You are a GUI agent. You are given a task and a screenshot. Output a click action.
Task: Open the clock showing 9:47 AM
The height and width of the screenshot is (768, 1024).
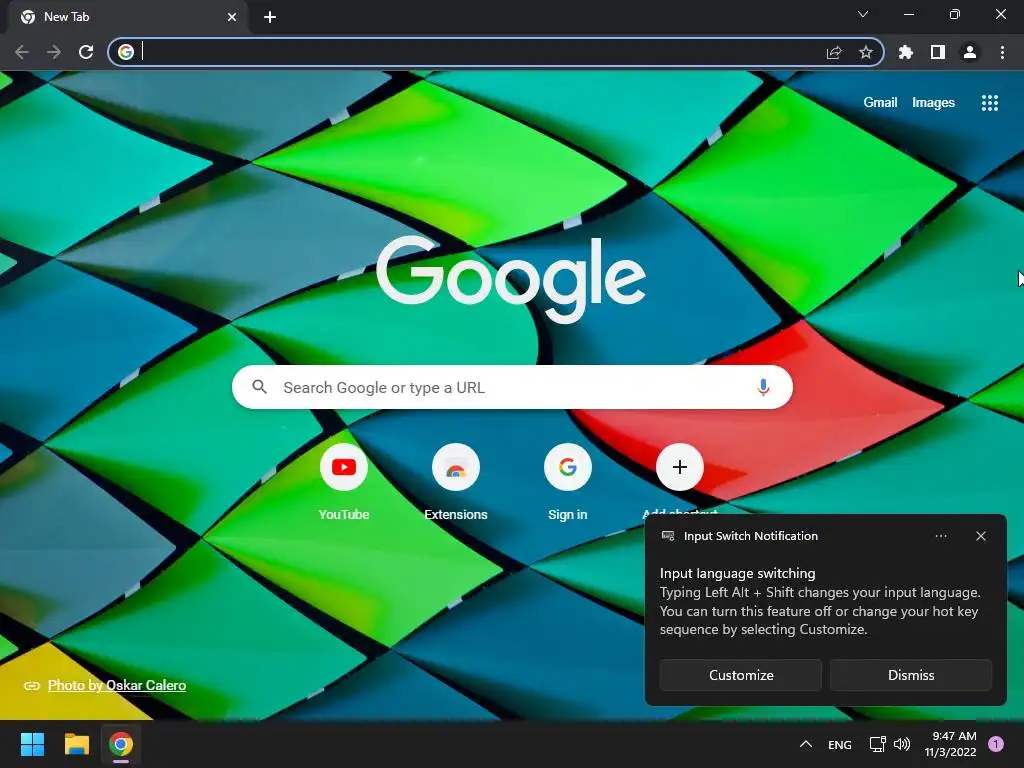(x=950, y=744)
